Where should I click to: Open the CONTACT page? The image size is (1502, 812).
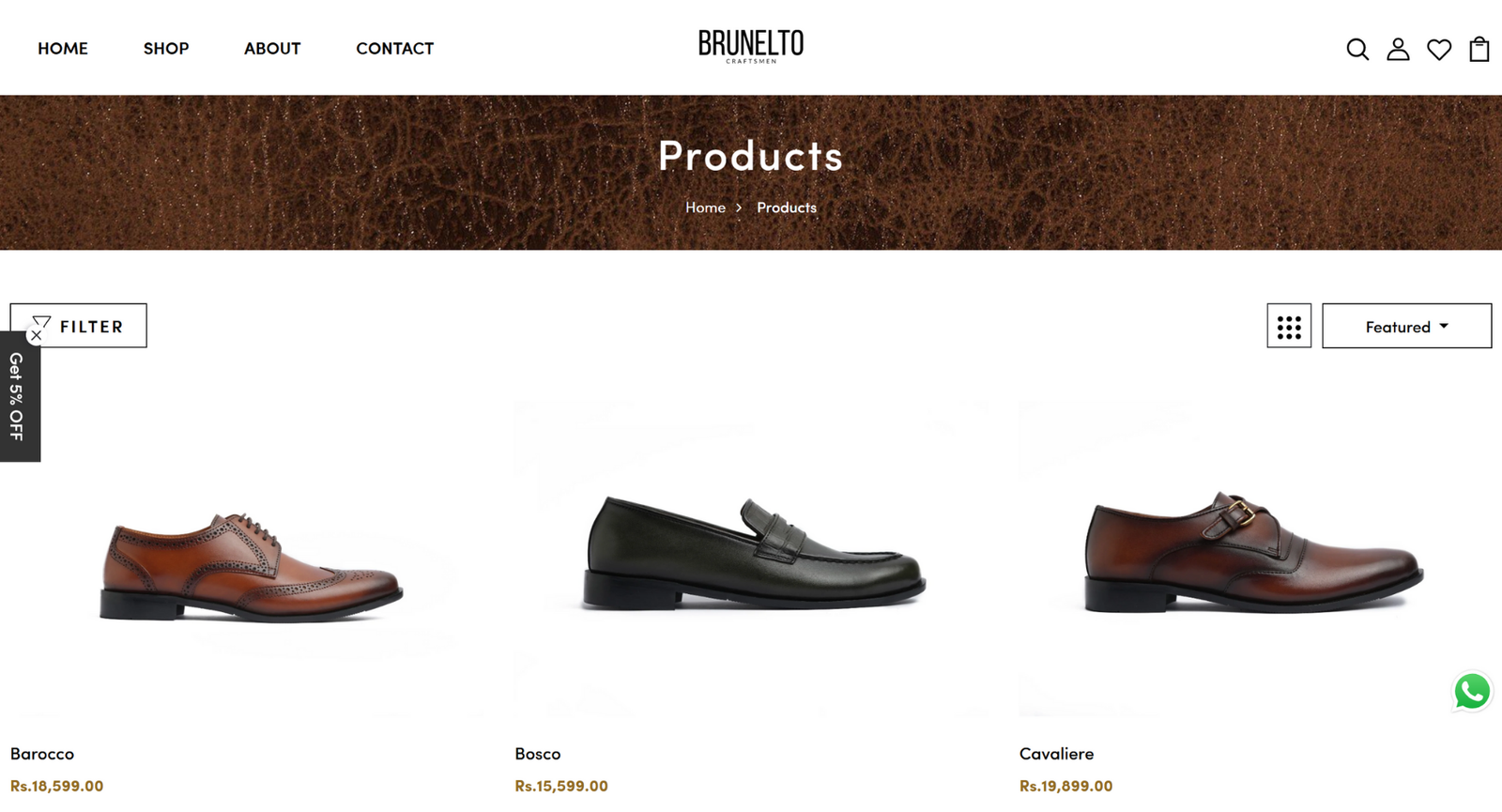394,48
